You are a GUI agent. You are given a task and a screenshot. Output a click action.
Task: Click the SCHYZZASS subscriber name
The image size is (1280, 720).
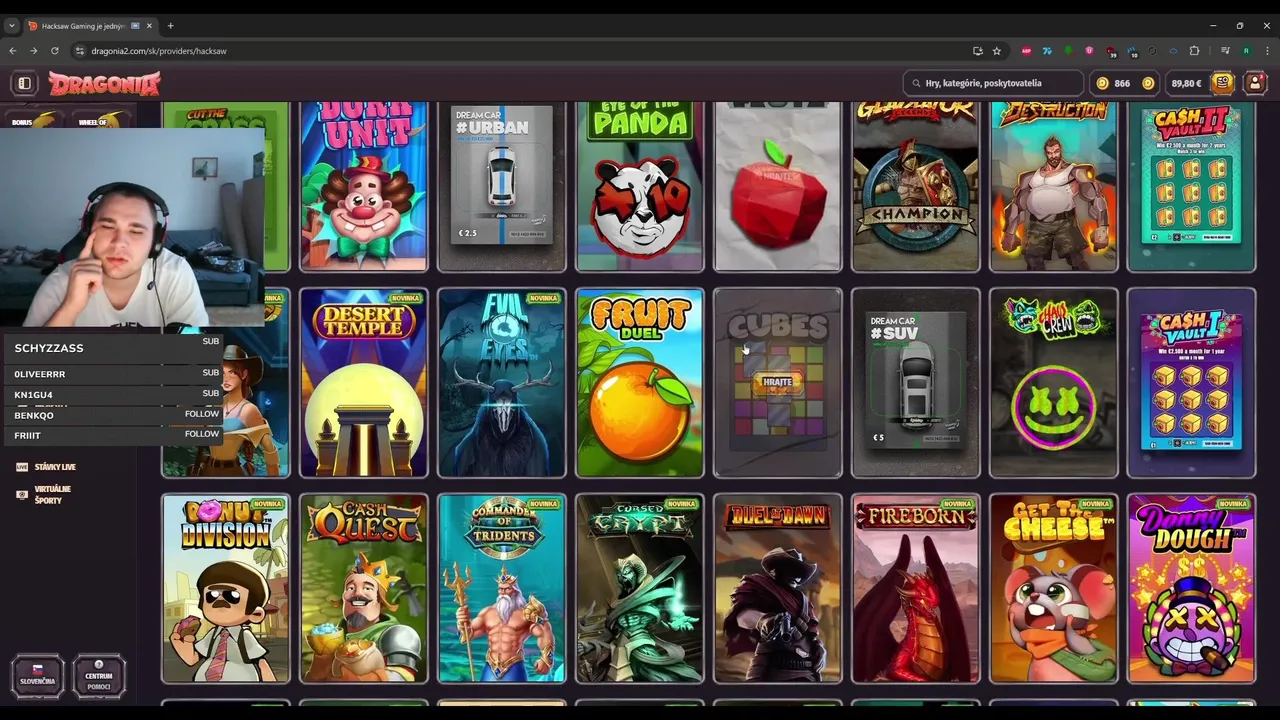(49, 348)
